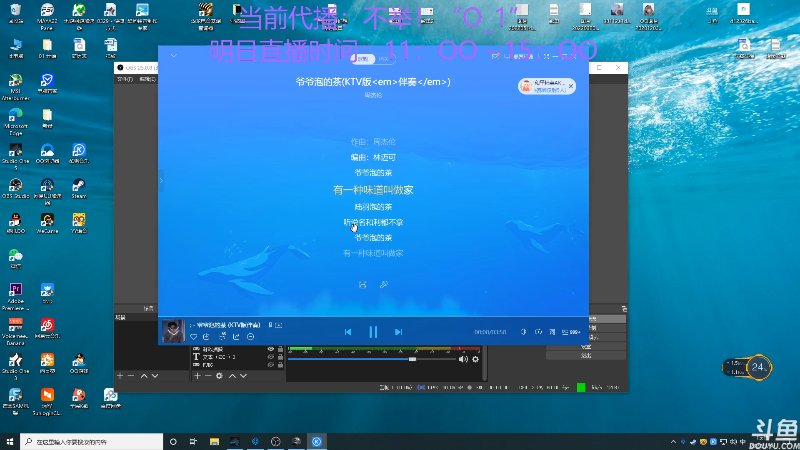The height and width of the screenshot is (450, 800).
Task: Click the OBS mixer volume slider handle
Action: coord(412,359)
